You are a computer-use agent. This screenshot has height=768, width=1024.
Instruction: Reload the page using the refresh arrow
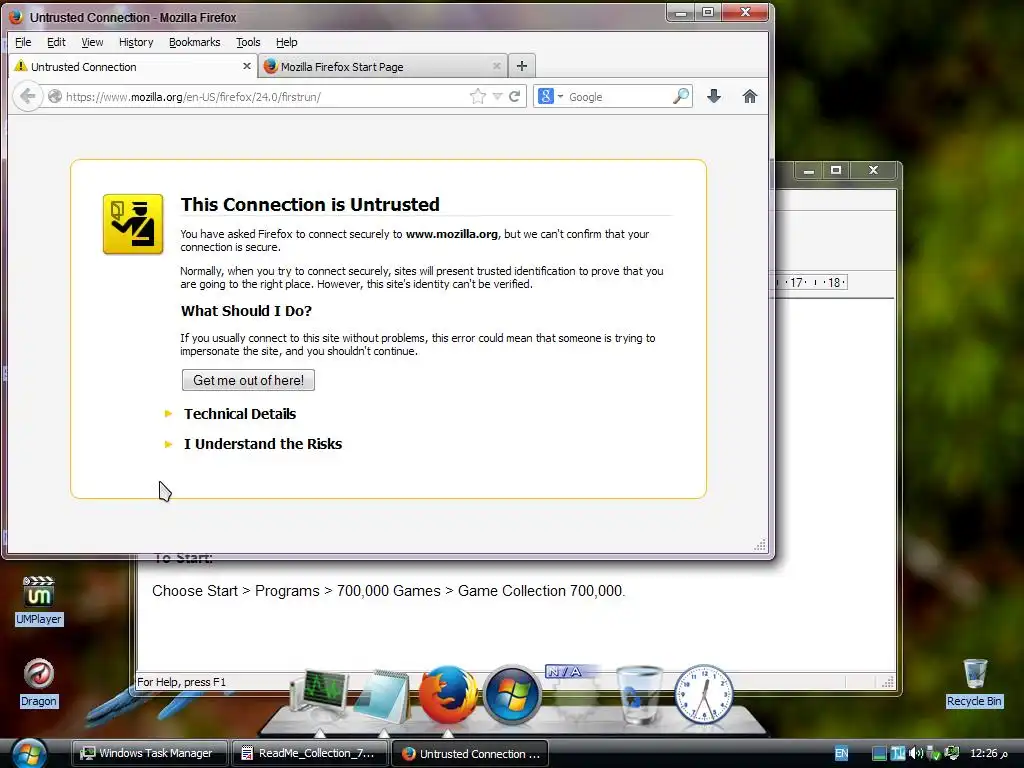(515, 97)
